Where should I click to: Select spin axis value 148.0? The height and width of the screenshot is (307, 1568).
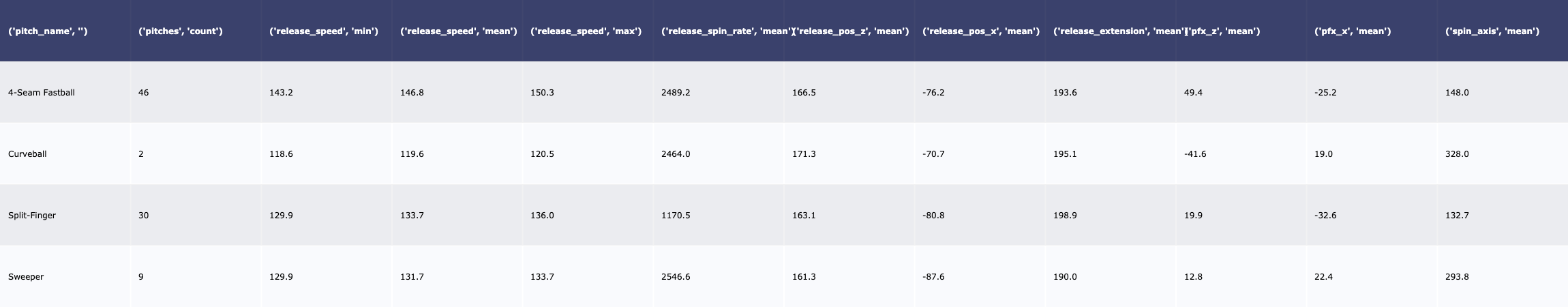click(1457, 93)
